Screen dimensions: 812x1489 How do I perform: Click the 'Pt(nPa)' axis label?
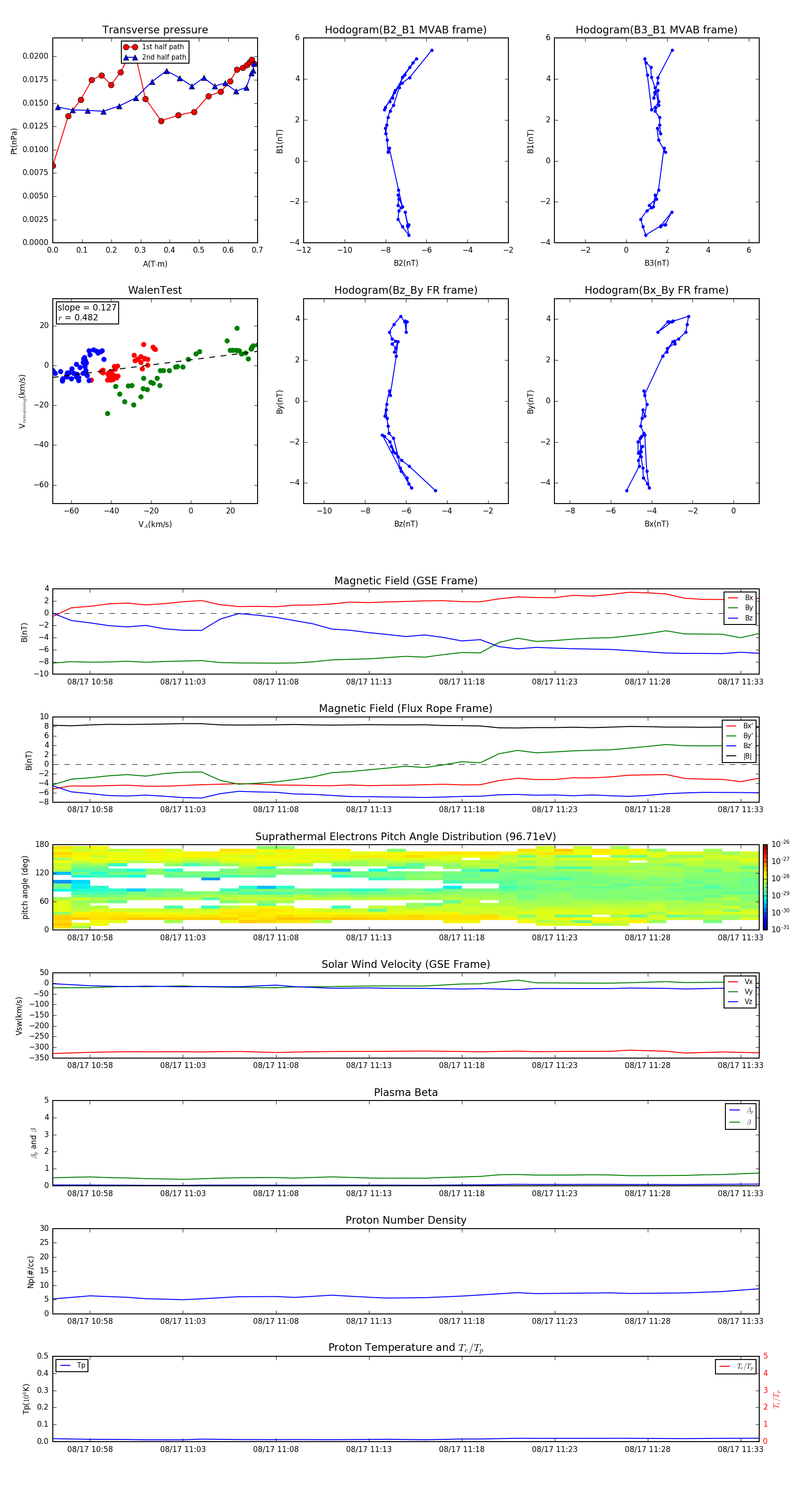[14, 141]
